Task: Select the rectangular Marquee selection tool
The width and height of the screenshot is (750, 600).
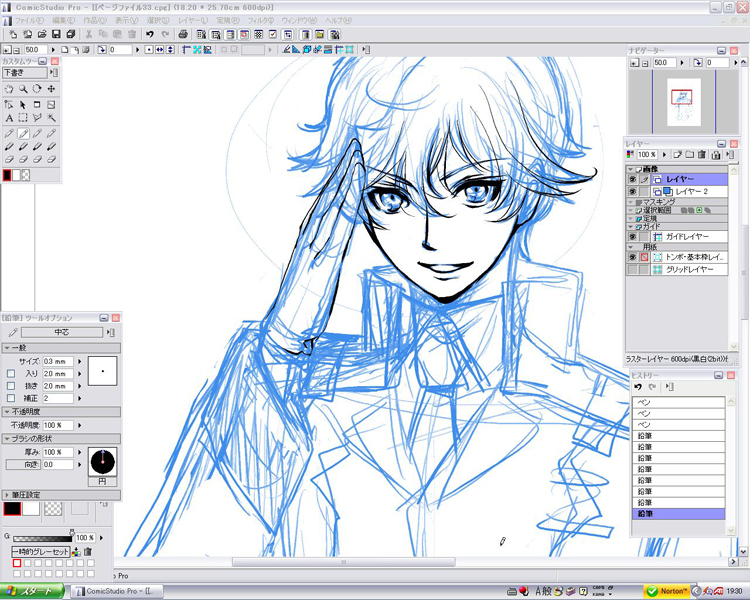Action: click(x=23, y=118)
